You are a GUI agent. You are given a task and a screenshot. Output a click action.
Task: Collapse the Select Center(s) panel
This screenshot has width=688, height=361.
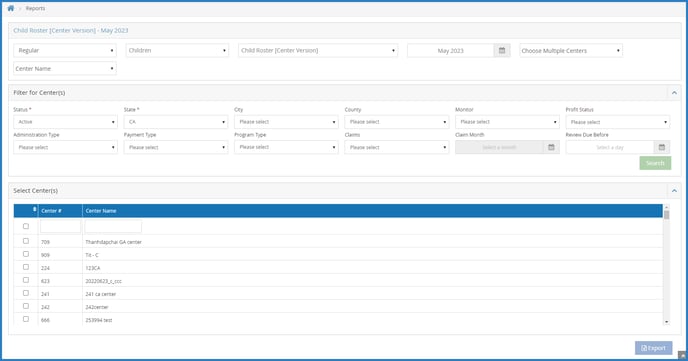(x=674, y=191)
